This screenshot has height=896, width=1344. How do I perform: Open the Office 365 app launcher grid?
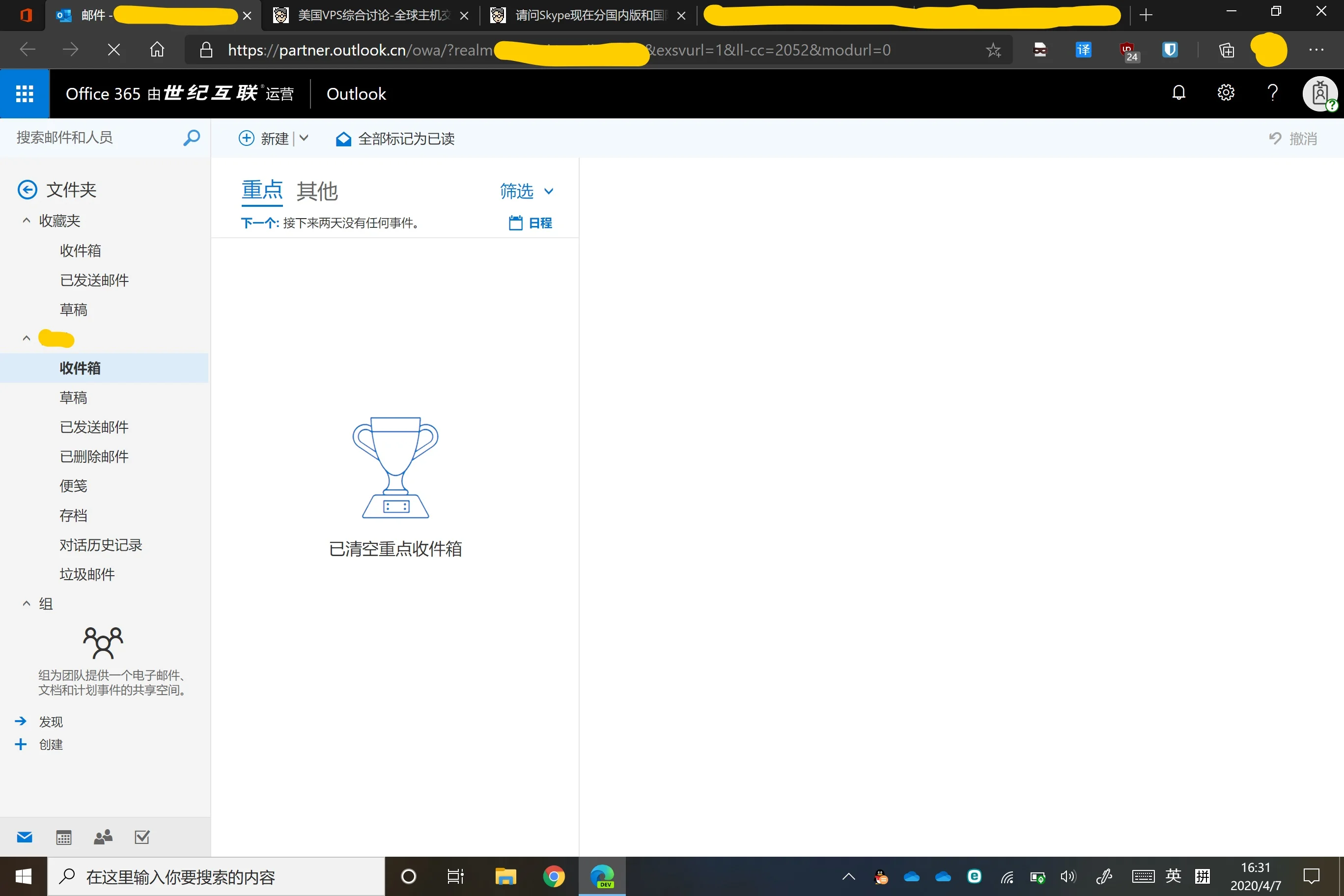coord(25,94)
